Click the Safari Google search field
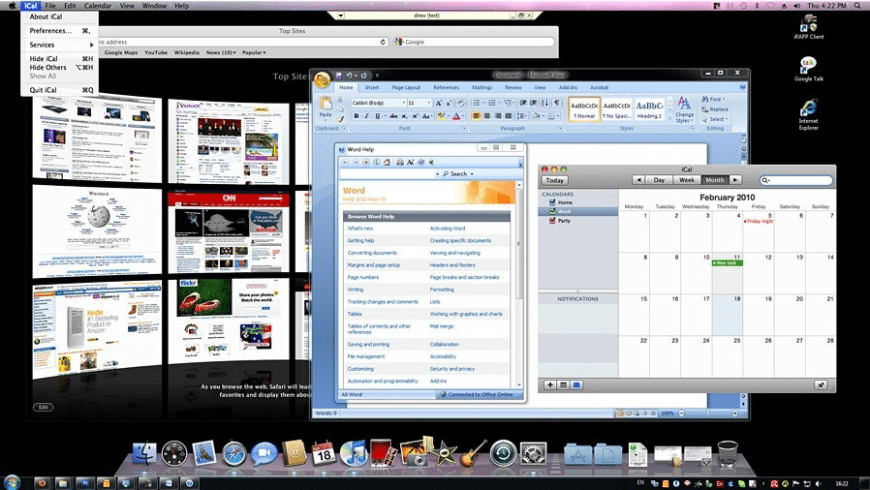Viewport: 870px width, 490px height. tap(473, 42)
